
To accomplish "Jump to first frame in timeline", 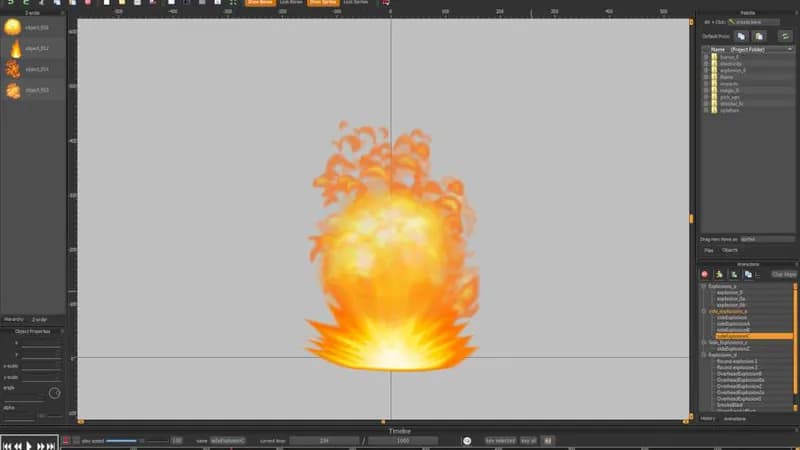I will [x=7, y=446].
